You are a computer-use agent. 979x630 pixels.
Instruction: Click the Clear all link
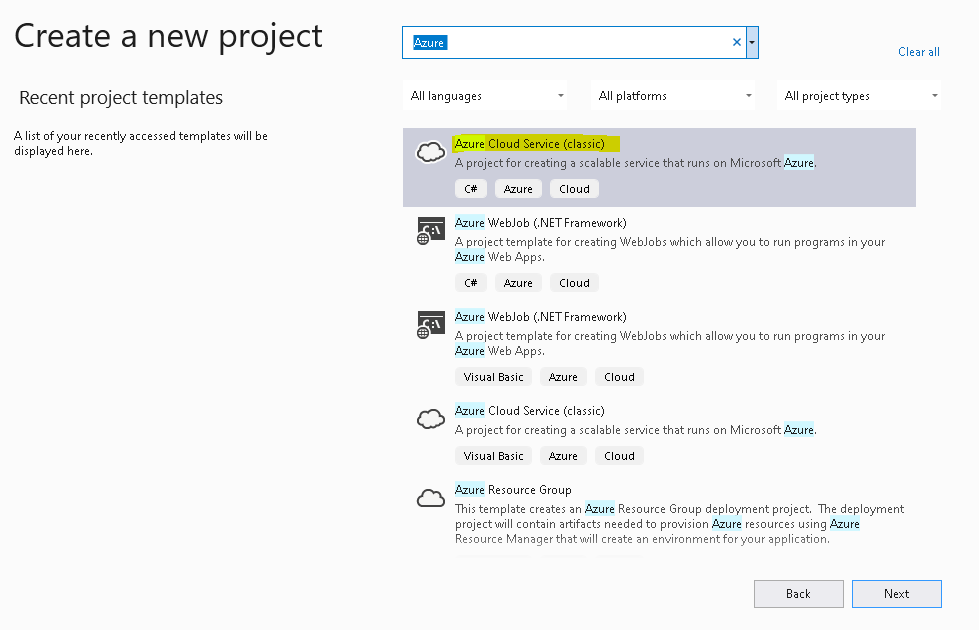tap(918, 52)
